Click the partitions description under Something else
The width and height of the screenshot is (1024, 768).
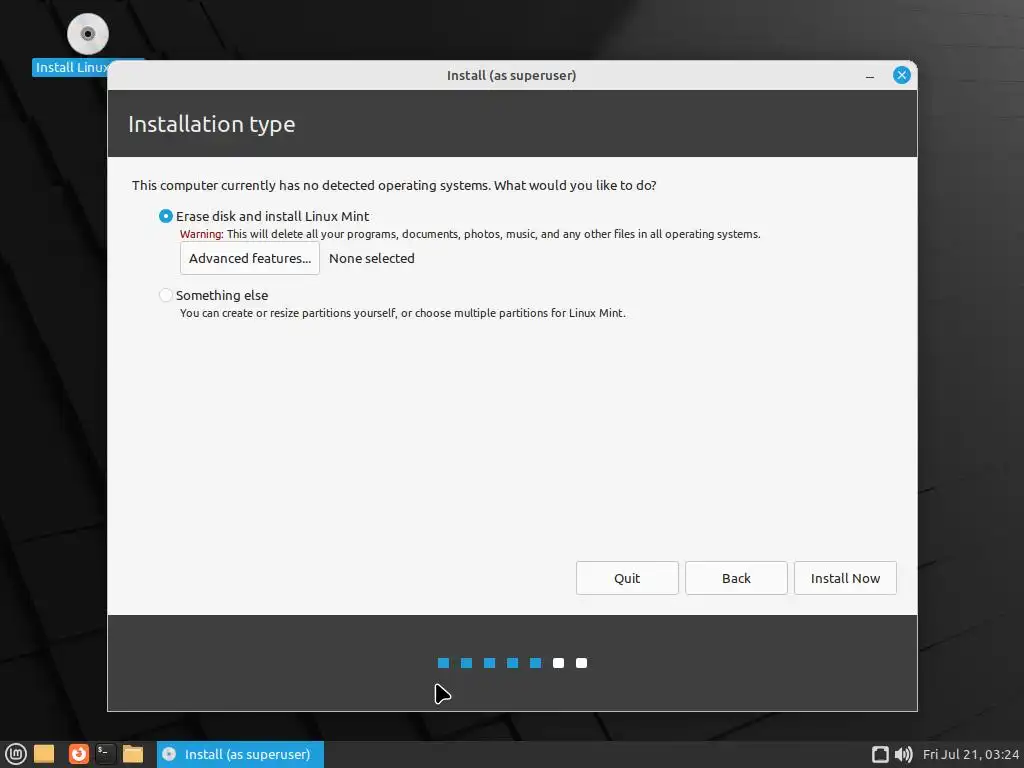(403, 313)
